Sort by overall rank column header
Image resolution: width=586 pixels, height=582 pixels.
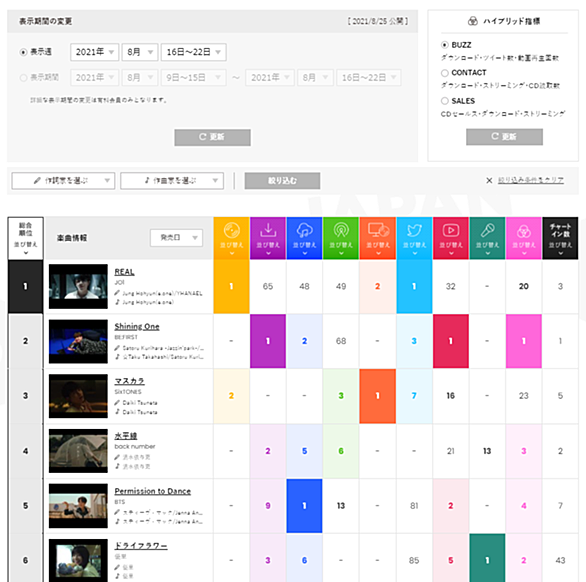tap(25, 238)
